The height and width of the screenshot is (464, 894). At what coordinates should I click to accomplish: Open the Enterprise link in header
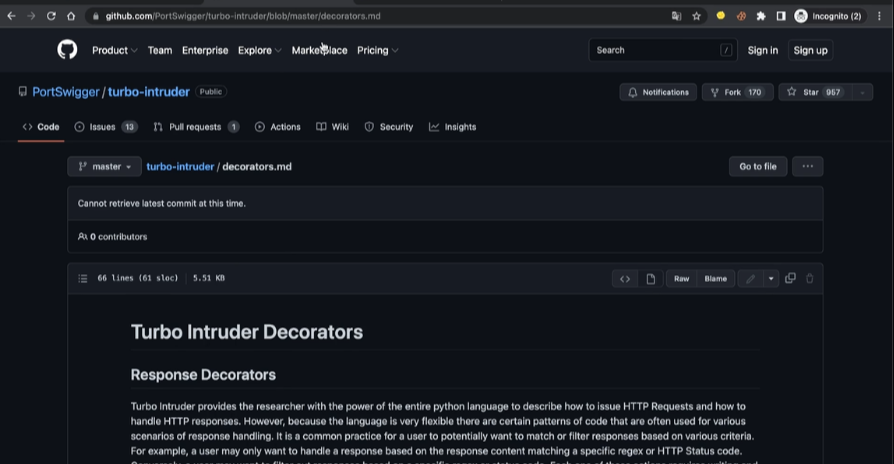(x=205, y=50)
